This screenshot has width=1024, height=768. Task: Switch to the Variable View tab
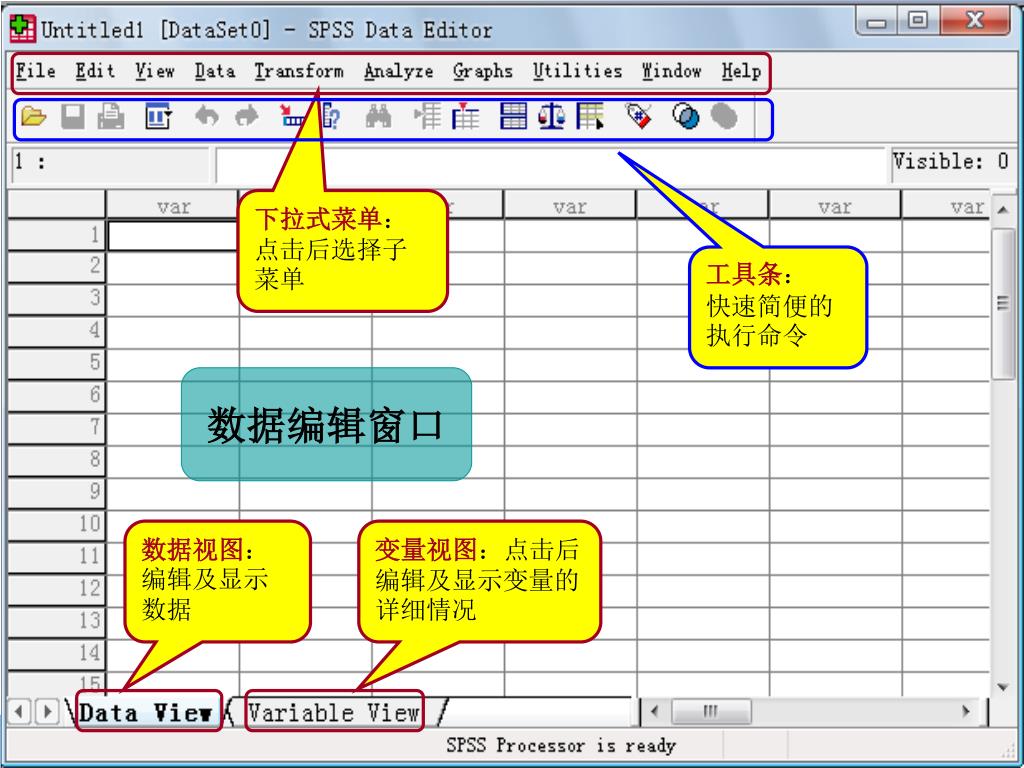point(334,712)
